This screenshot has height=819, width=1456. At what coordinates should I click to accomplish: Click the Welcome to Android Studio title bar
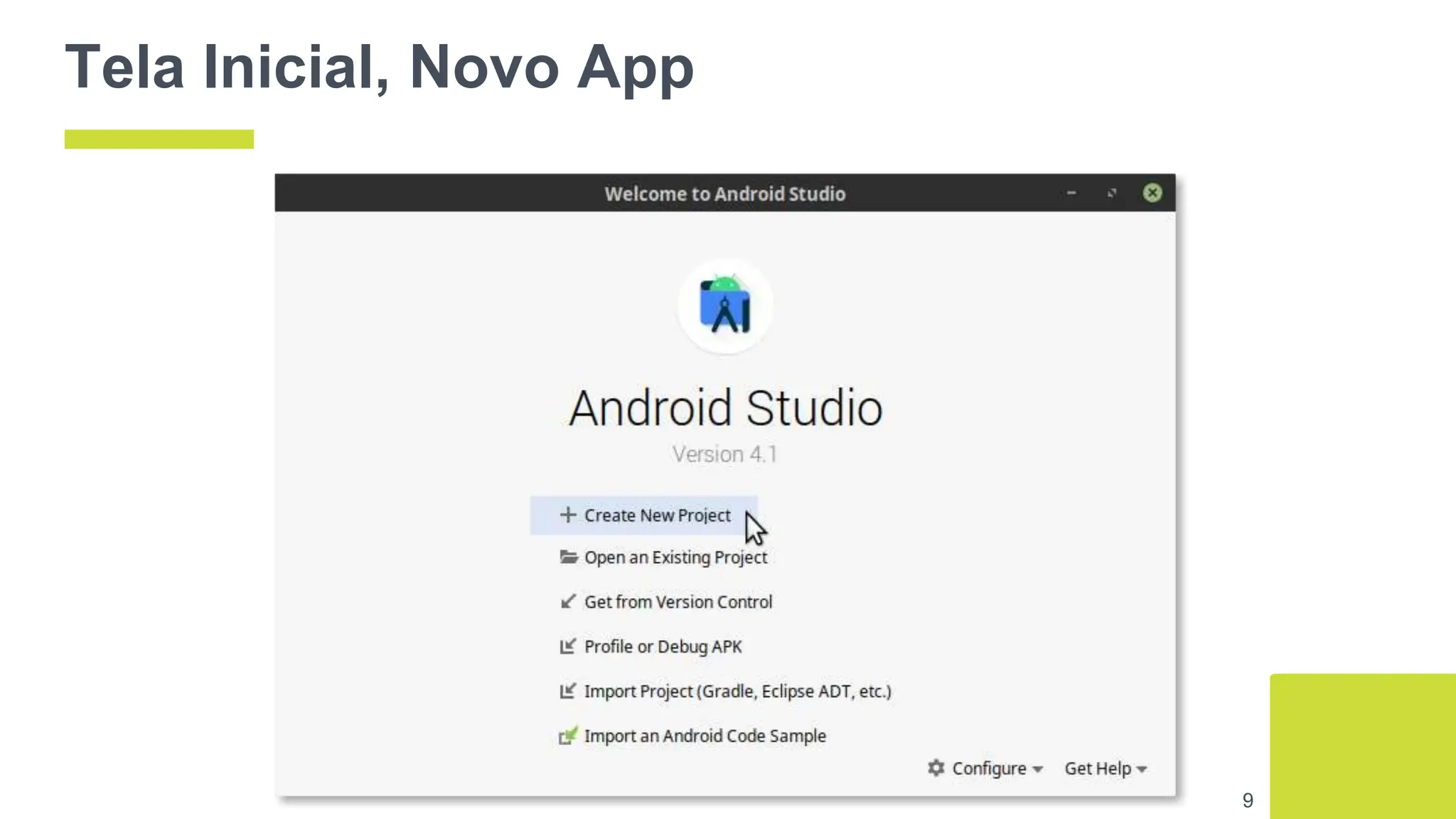point(725,193)
